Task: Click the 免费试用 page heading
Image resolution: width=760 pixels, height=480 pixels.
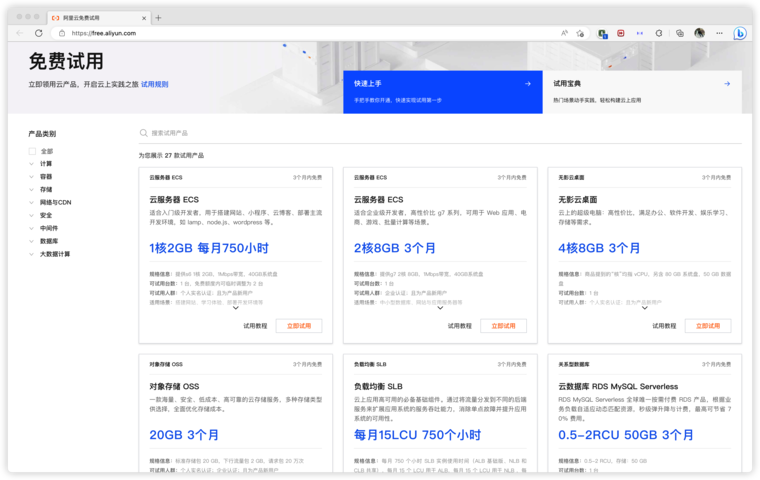Action: pyautogui.click(x=66, y=62)
